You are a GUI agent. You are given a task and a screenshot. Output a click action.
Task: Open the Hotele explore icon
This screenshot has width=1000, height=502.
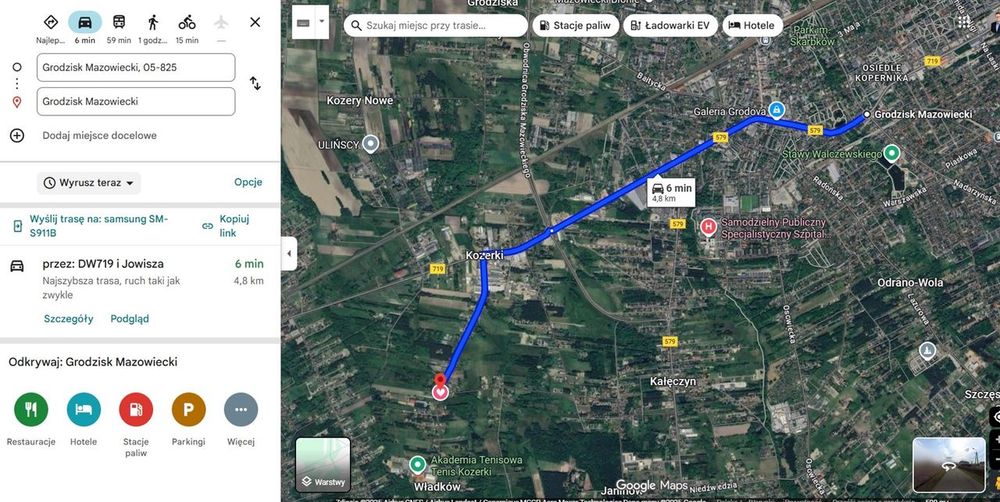click(84, 410)
